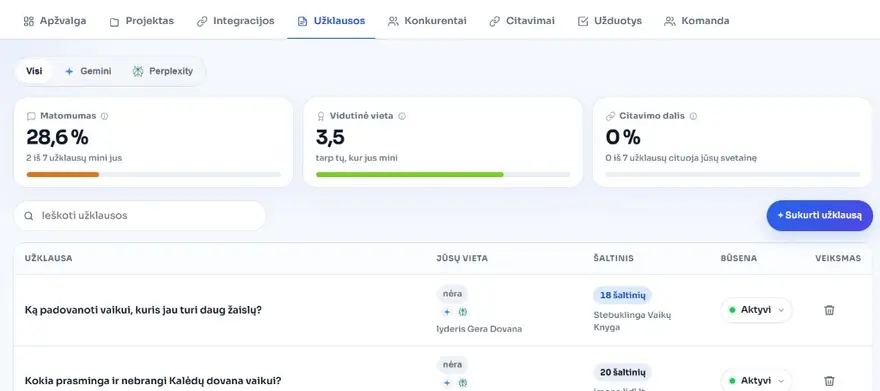This screenshot has height=391, width=880.
Task: Open Aktyvi status dropdown for 'Ką padovanoti' row
Action: pyautogui.click(x=756, y=310)
